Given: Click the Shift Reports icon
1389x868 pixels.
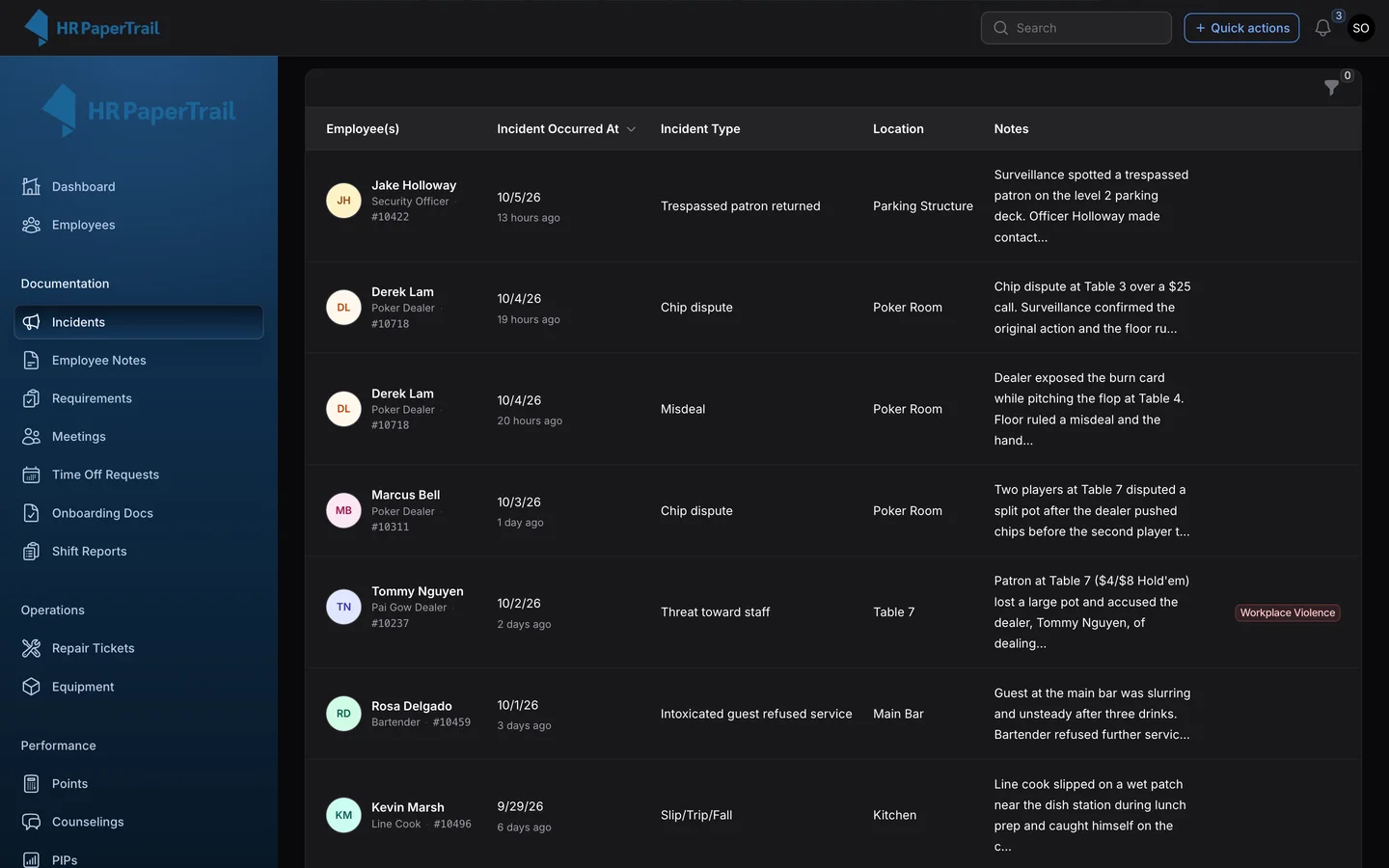Looking at the screenshot, I should [32, 552].
